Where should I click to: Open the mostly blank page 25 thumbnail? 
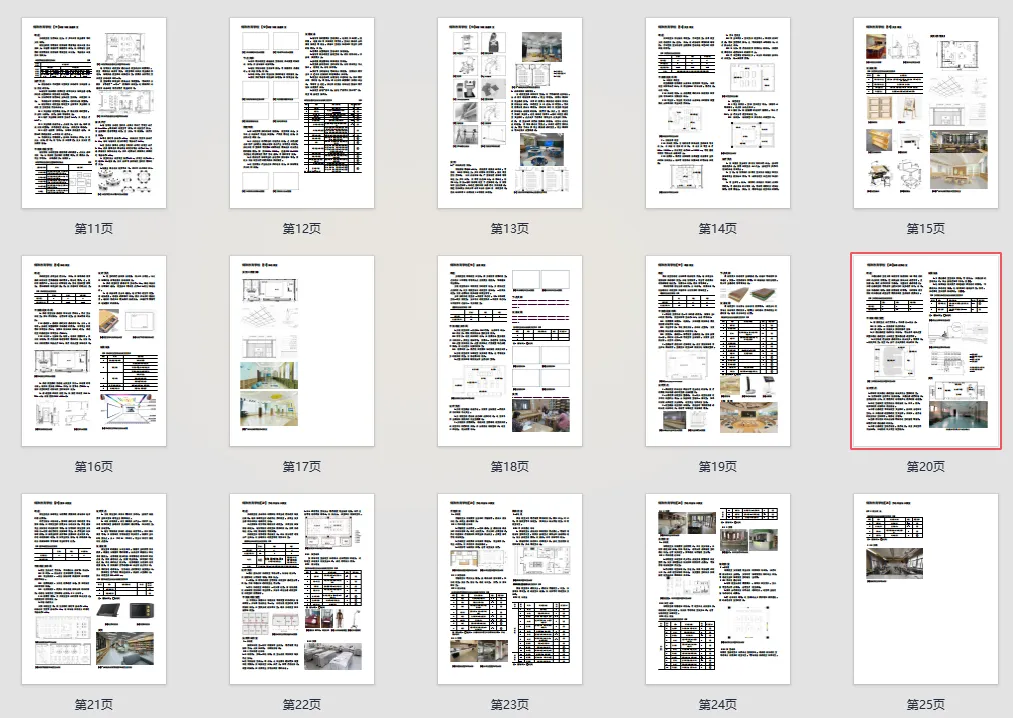pos(925,589)
